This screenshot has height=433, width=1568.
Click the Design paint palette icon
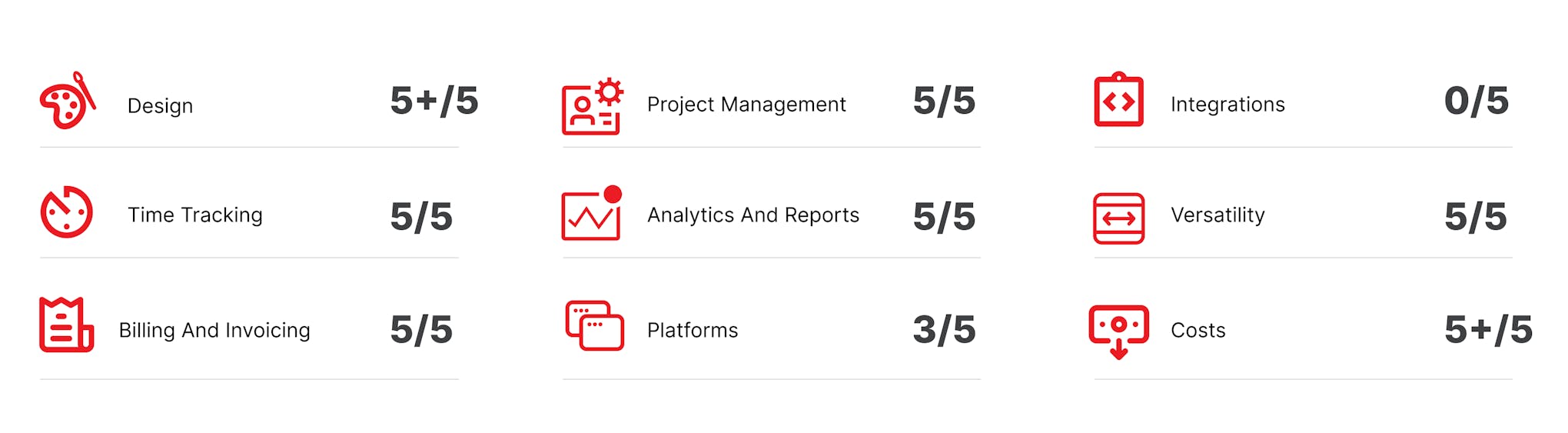[x=68, y=101]
